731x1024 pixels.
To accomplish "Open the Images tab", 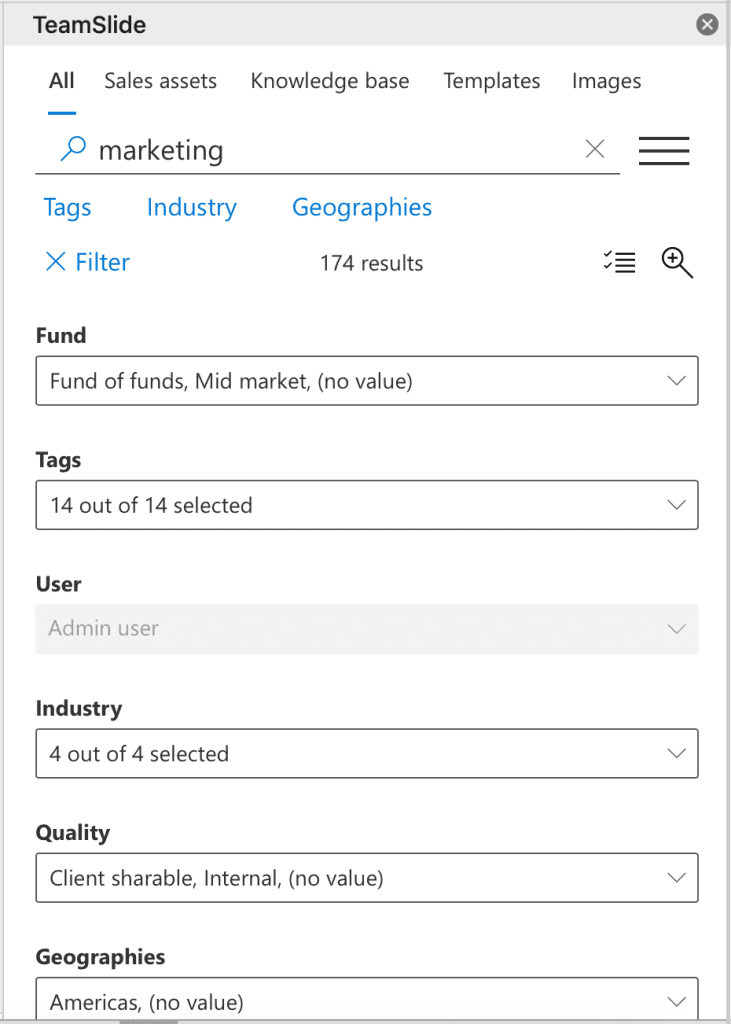I will [x=606, y=81].
